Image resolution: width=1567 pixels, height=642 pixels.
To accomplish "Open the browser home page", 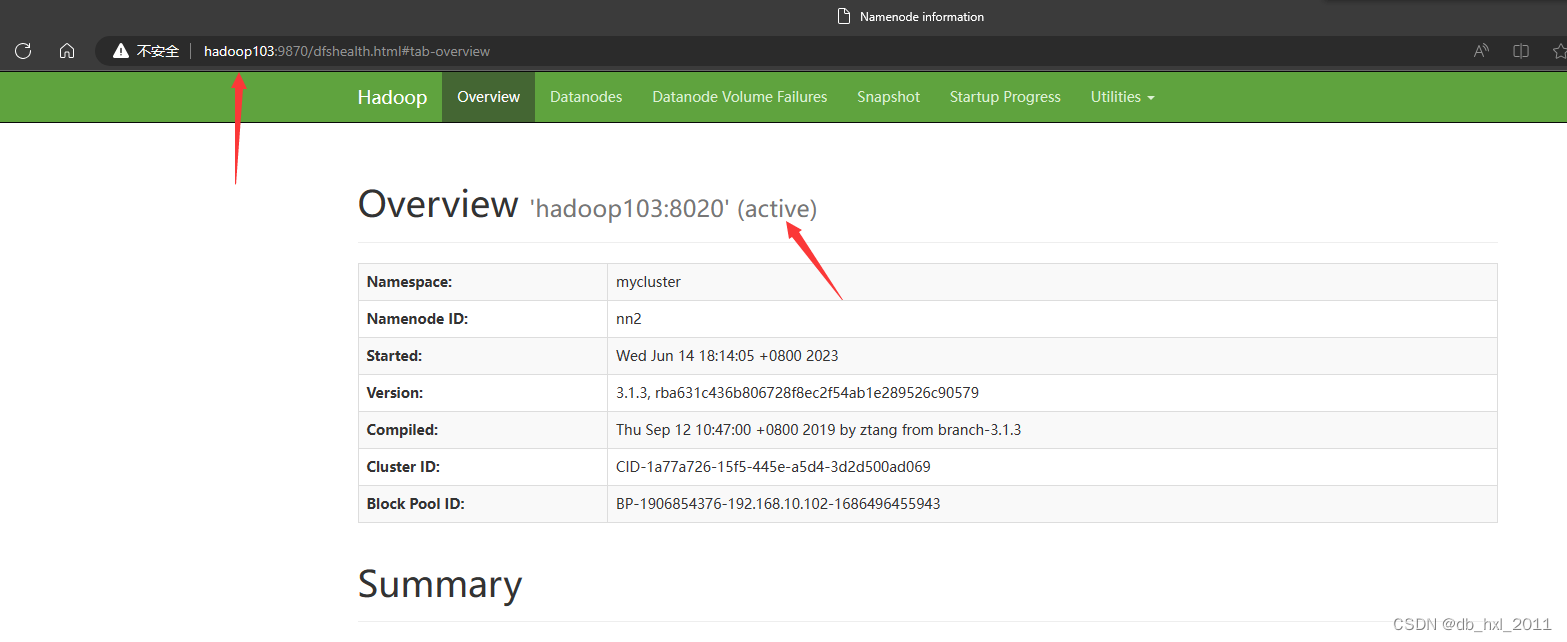I will click(66, 51).
